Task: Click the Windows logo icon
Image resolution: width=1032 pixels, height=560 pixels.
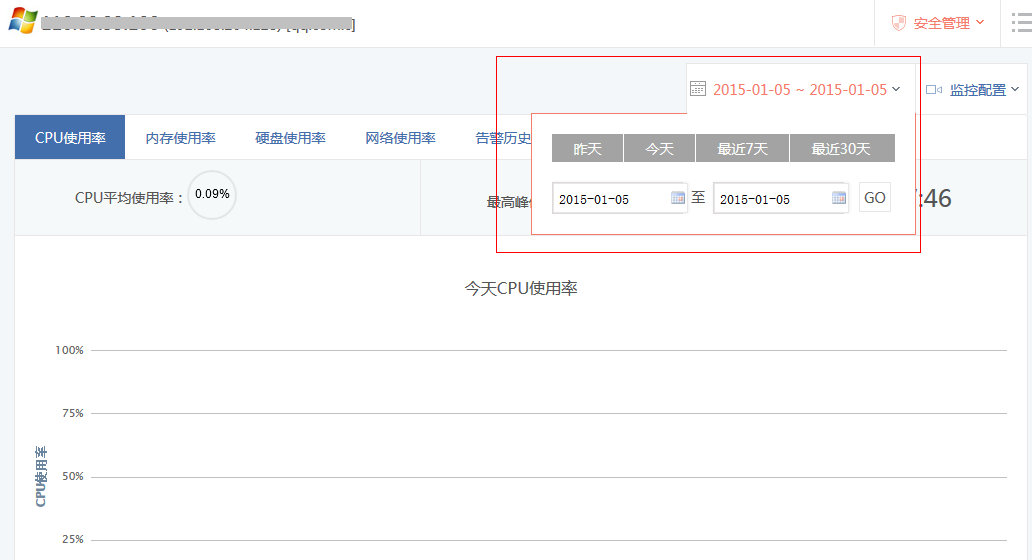Action: (x=23, y=21)
